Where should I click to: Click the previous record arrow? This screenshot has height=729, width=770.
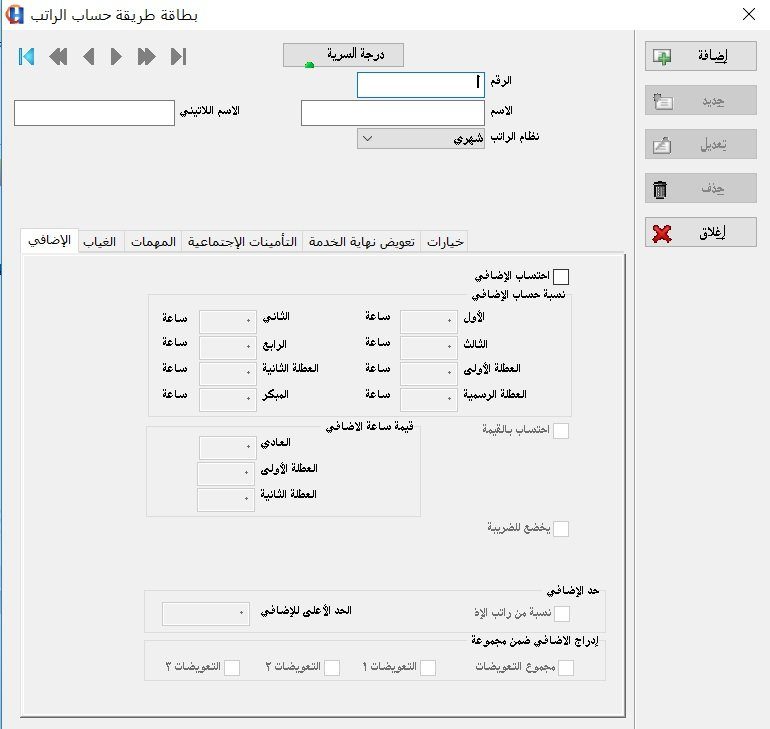pyautogui.click(x=88, y=57)
